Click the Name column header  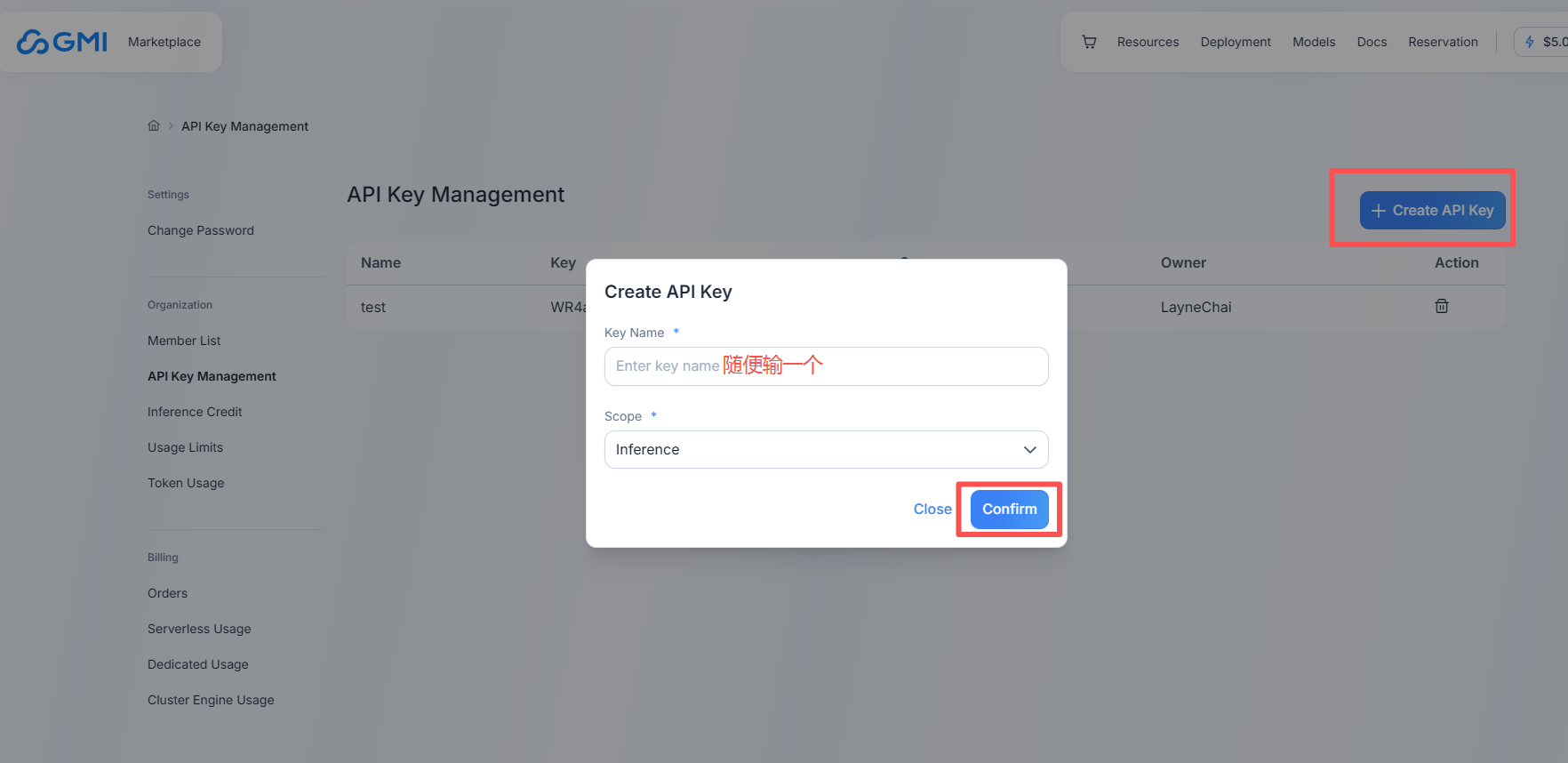pyautogui.click(x=380, y=262)
